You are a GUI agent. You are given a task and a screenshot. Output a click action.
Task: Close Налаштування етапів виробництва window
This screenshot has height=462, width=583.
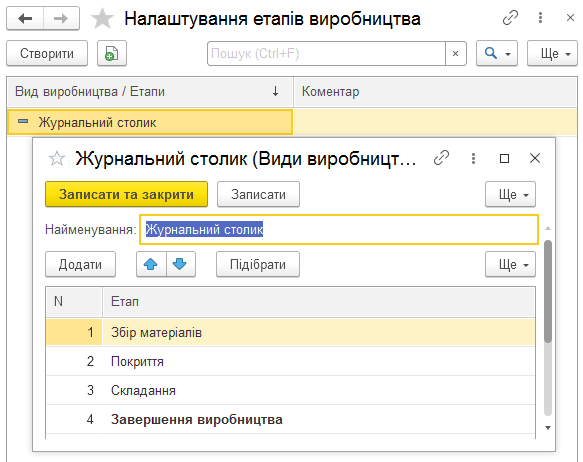570,17
